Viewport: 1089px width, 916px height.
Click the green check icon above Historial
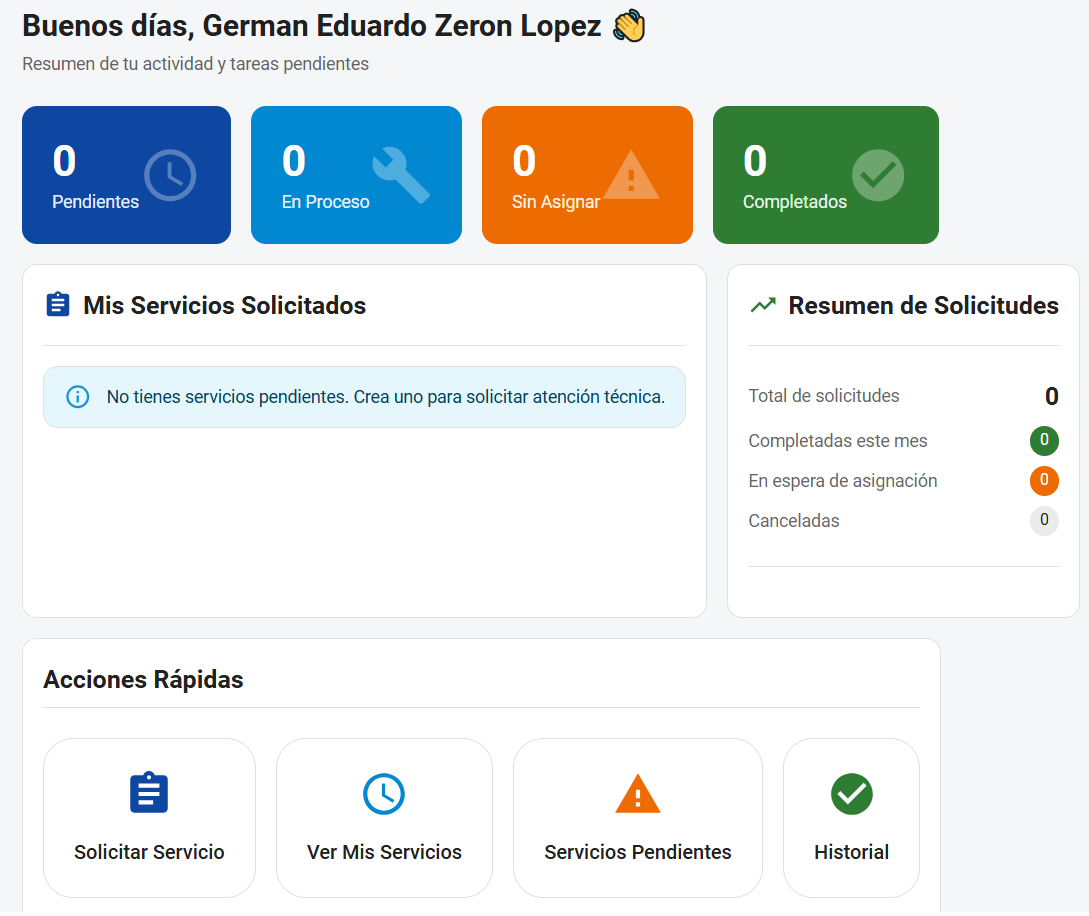[851, 792]
